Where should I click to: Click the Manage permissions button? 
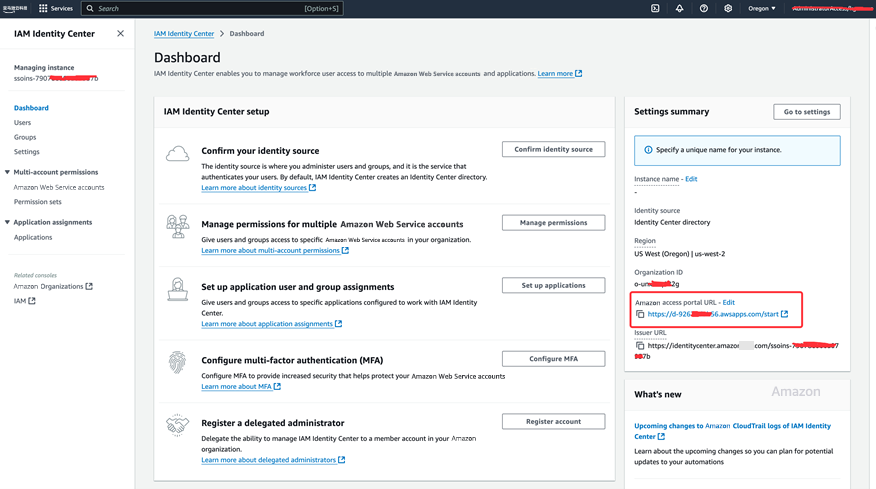(553, 222)
